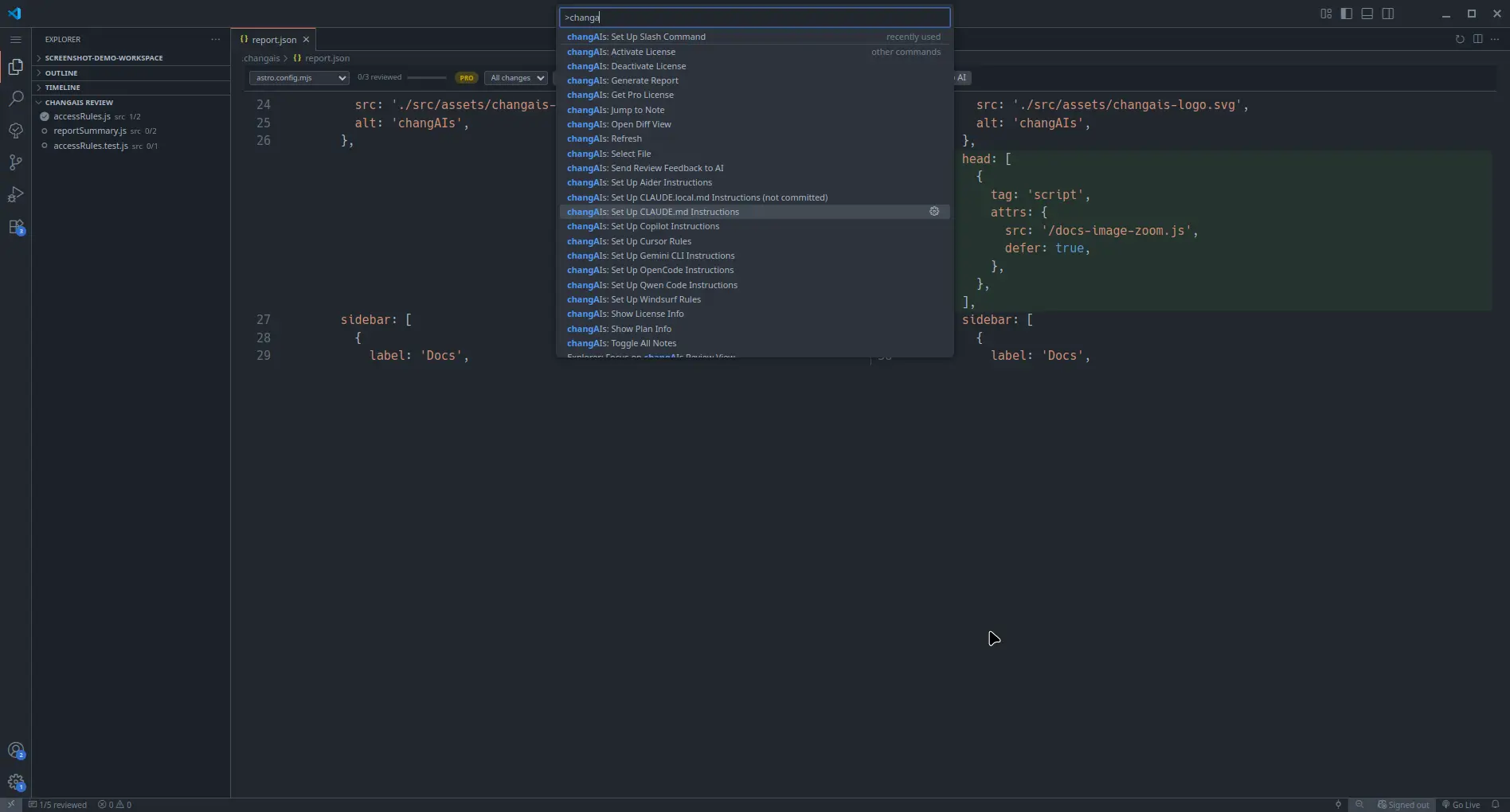
Task: Run changAIs: Generate Report
Action: point(754,80)
